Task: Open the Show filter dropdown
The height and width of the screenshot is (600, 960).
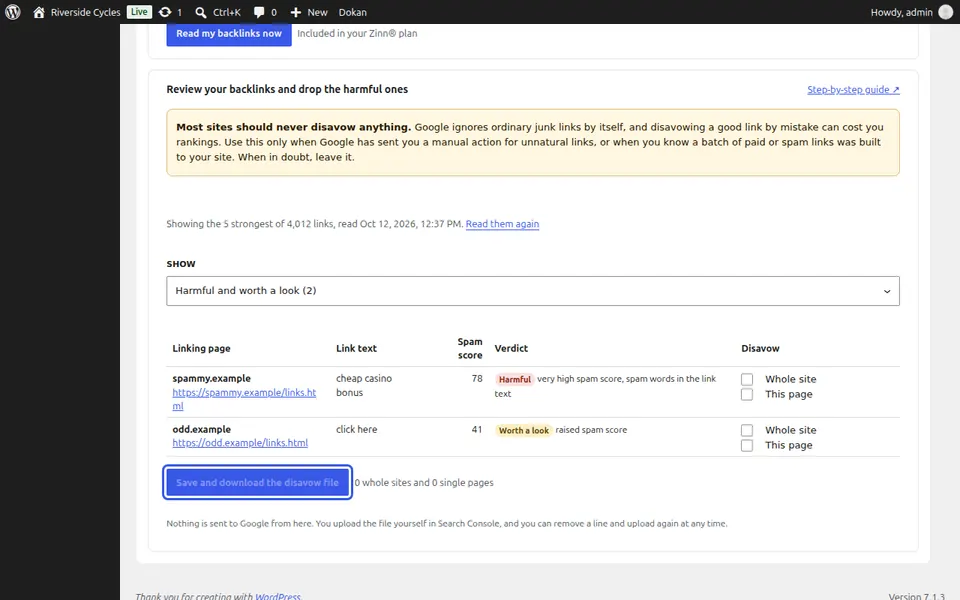Action: pyautogui.click(x=533, y=291)
